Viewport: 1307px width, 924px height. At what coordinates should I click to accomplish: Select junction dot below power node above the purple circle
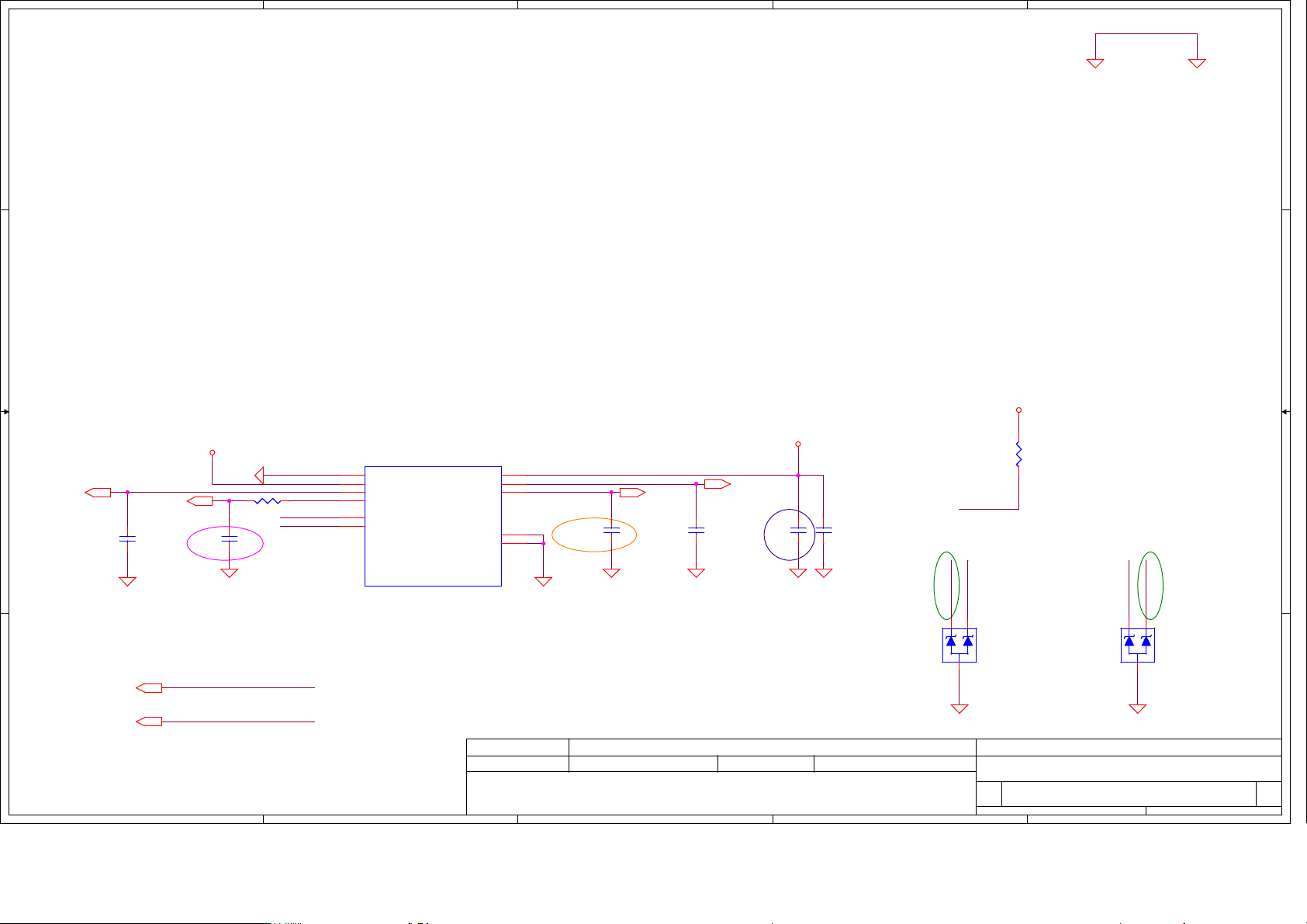pos(798,476)
